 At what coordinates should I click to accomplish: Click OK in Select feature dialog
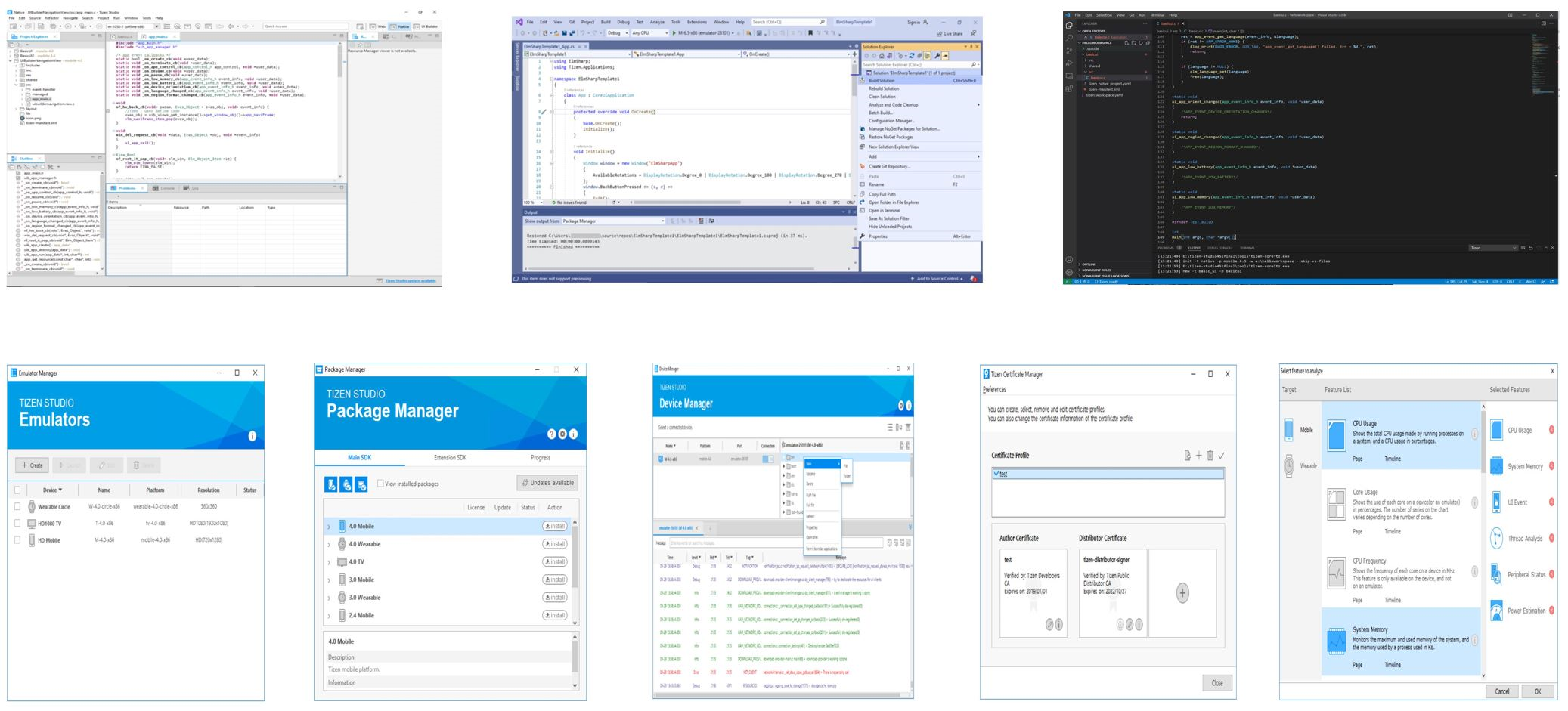click(1537, 691)
